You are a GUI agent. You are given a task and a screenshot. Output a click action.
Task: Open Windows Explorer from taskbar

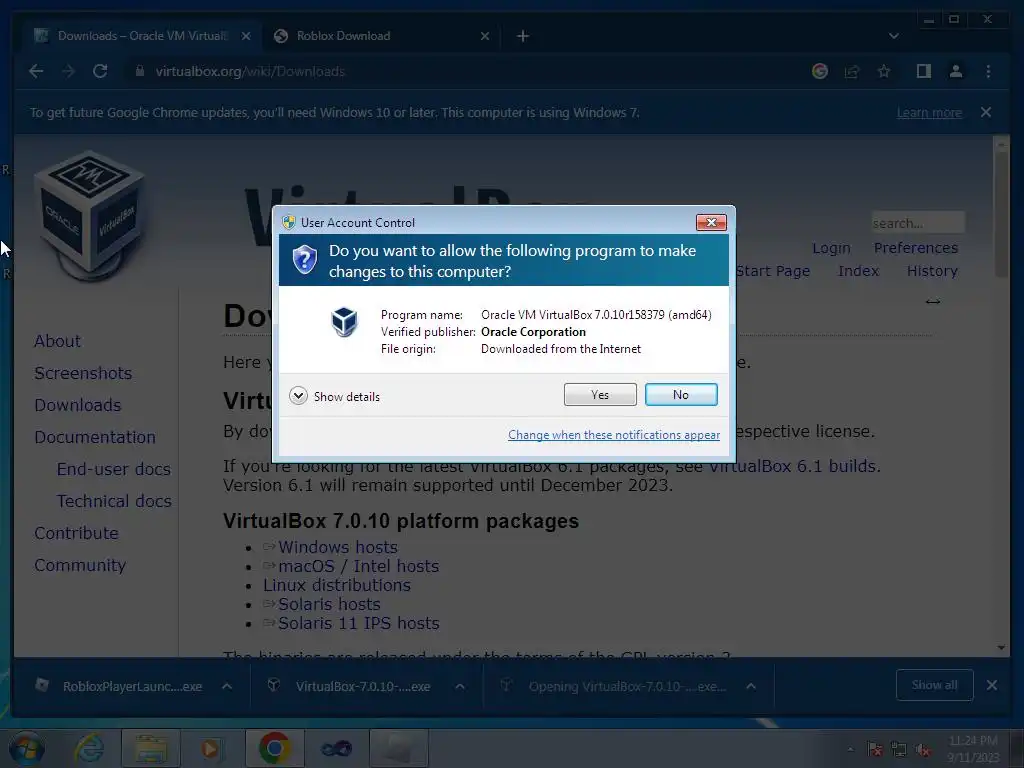(150, 748)
